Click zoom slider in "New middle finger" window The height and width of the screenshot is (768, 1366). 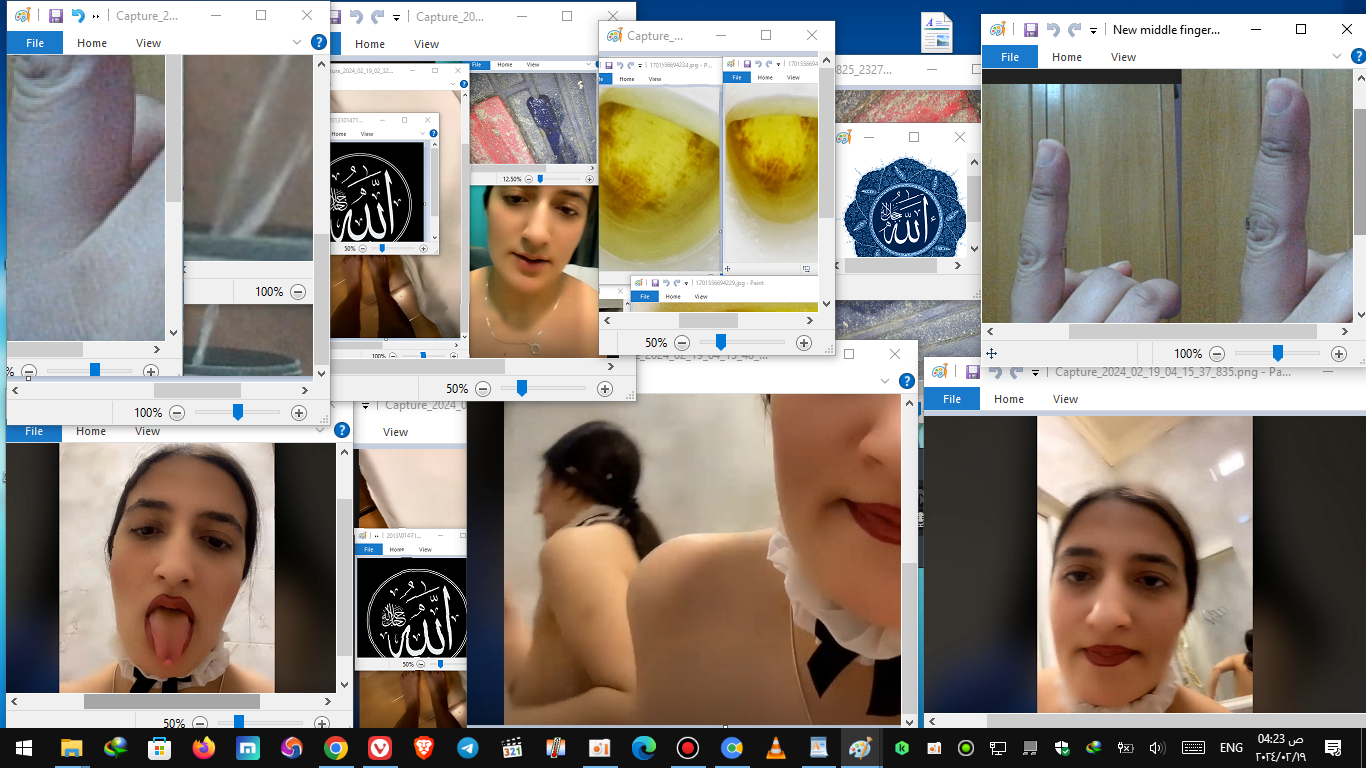click(x=1277, y=354)
